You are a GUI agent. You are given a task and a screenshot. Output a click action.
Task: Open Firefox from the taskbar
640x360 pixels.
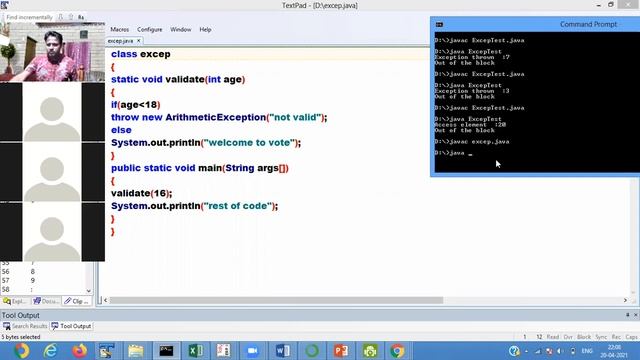80,351
